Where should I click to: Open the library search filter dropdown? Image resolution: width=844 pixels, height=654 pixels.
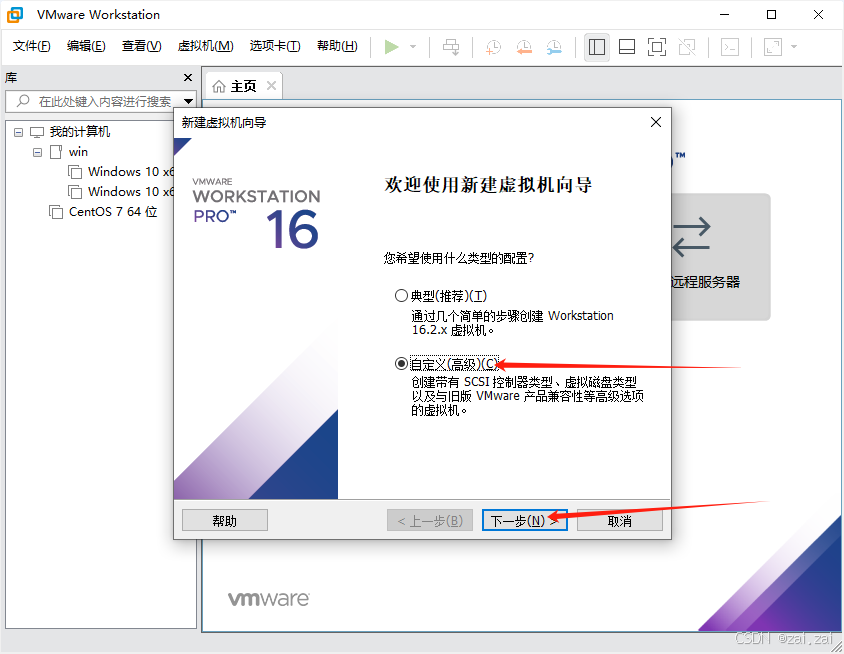point(188,101)
